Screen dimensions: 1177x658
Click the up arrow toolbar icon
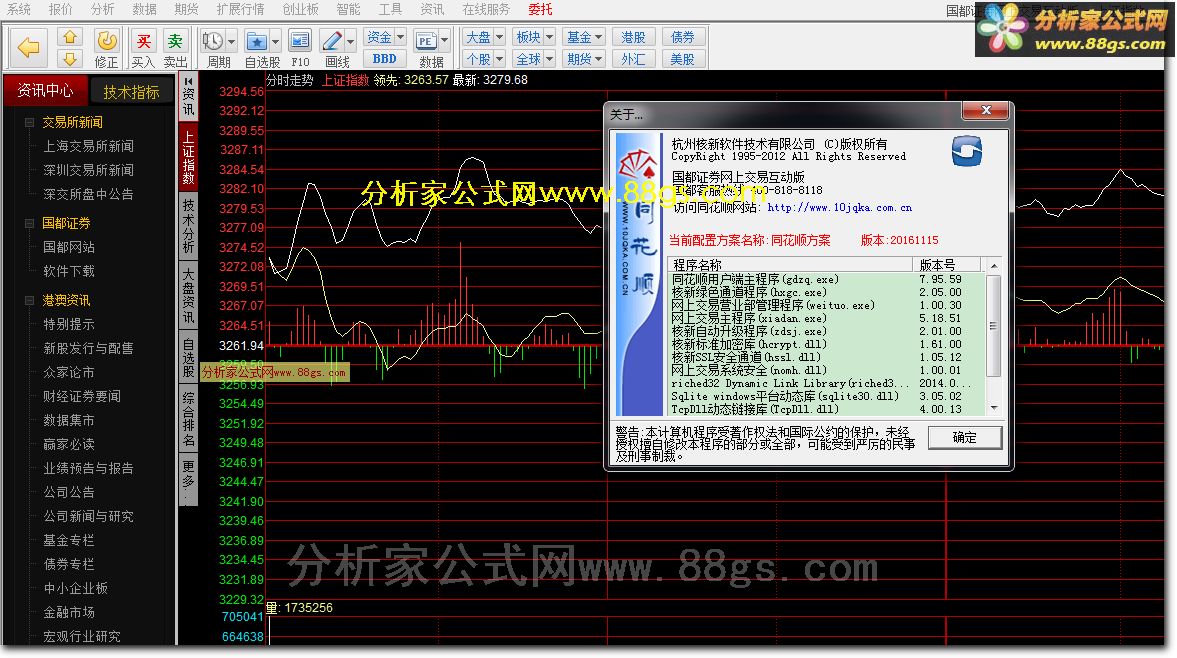click(70, 37)
